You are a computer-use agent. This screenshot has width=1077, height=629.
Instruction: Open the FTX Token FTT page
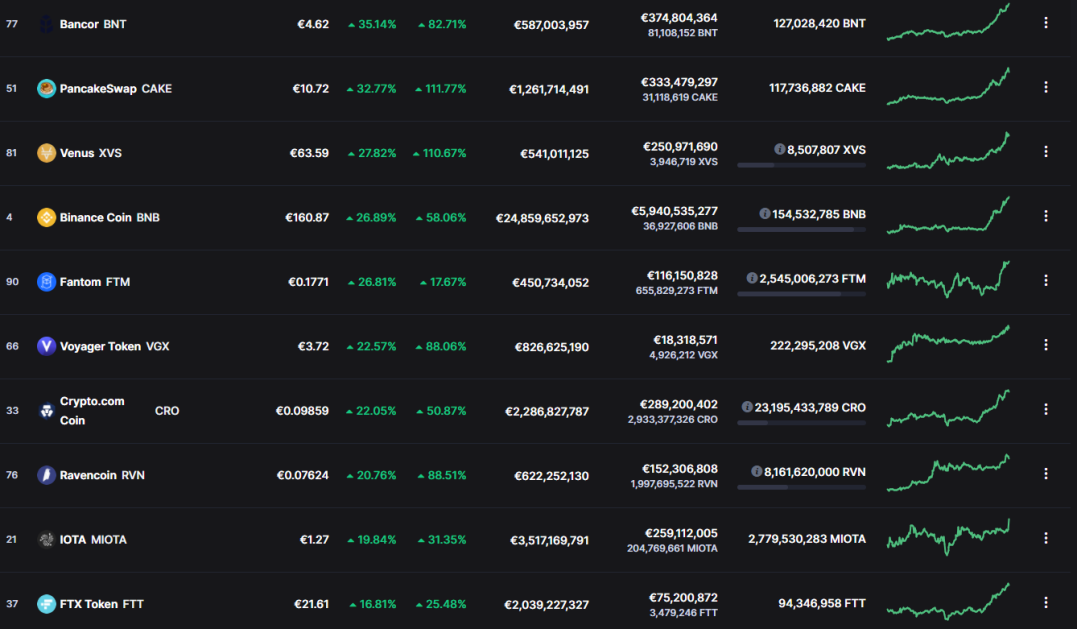click(x=101, y=604)
